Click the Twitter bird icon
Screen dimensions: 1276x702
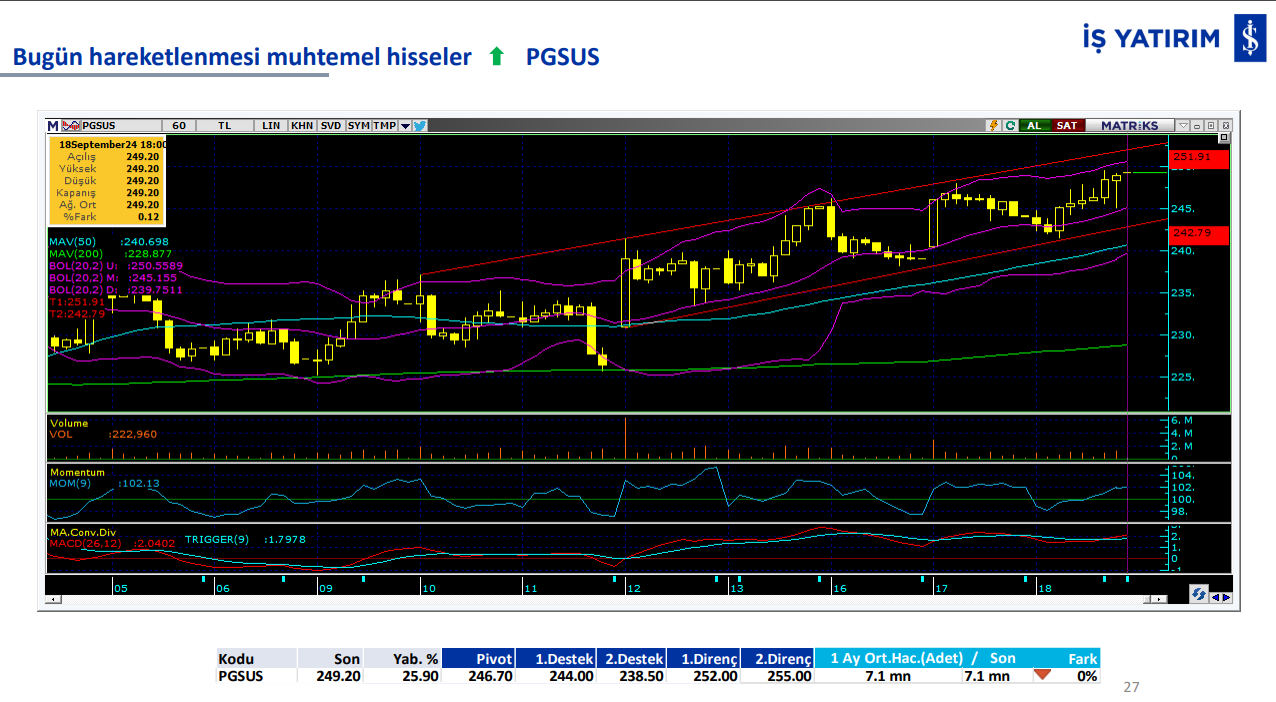(x=420, y=126)
